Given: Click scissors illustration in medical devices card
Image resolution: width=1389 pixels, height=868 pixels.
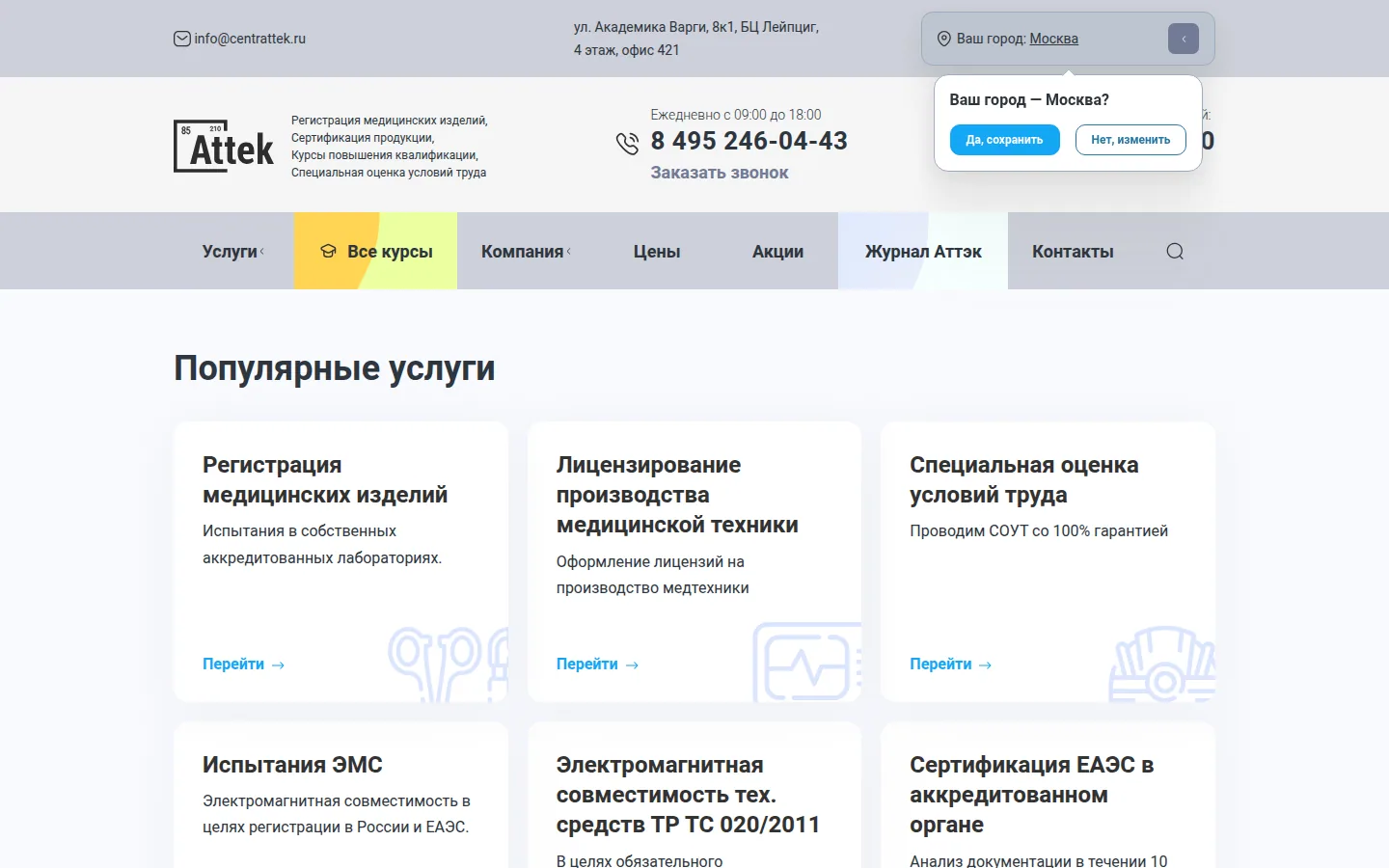Looking at the screenshot, I should tap(448, 664).
